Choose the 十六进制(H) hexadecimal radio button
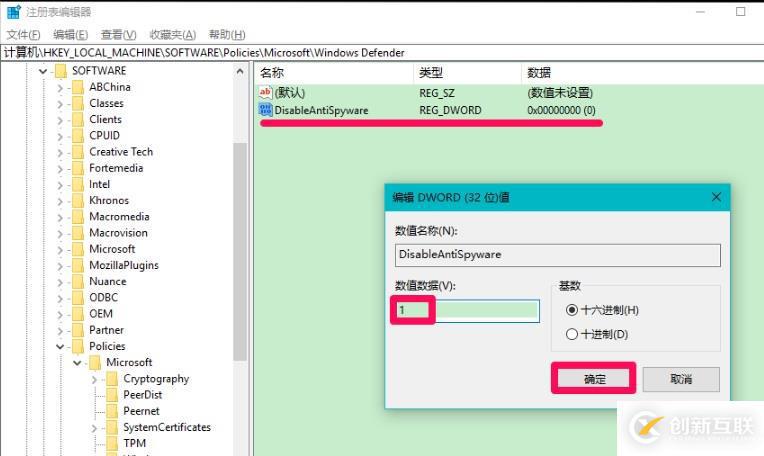The width and height of the screenshot is (764, 456). tap(572, 310)
